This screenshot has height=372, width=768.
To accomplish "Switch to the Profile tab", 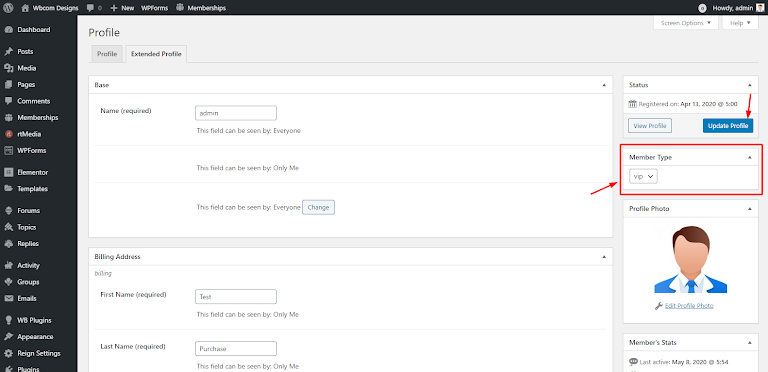I will [x=107, y=54].
